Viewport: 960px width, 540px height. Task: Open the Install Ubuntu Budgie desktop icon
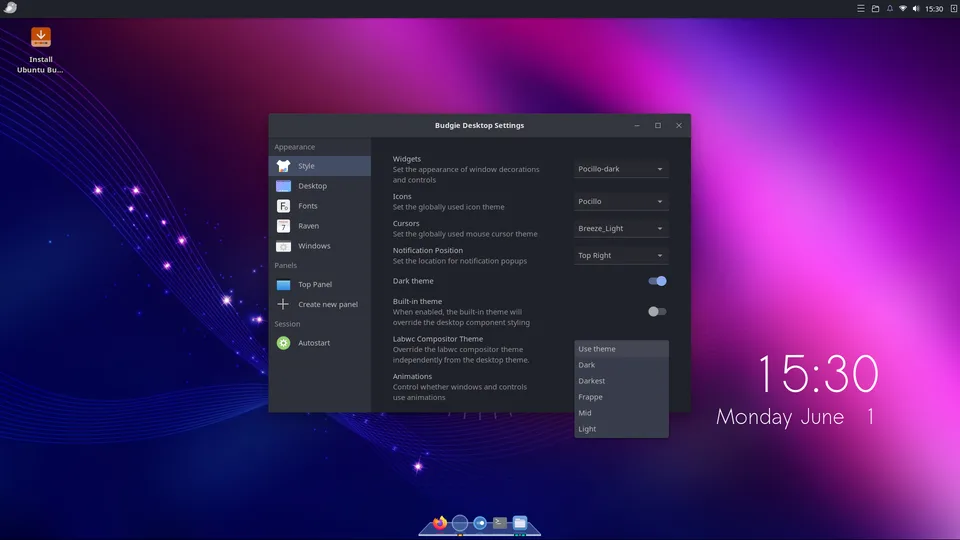point(40,50)
